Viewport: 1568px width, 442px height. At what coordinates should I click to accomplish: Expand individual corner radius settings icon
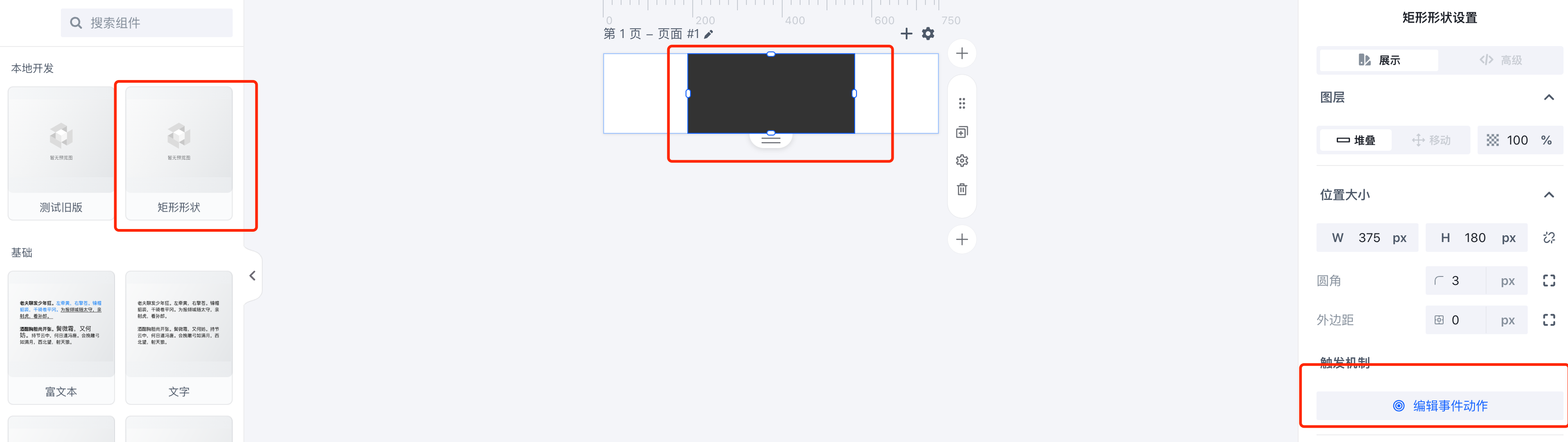point(1549,280)
